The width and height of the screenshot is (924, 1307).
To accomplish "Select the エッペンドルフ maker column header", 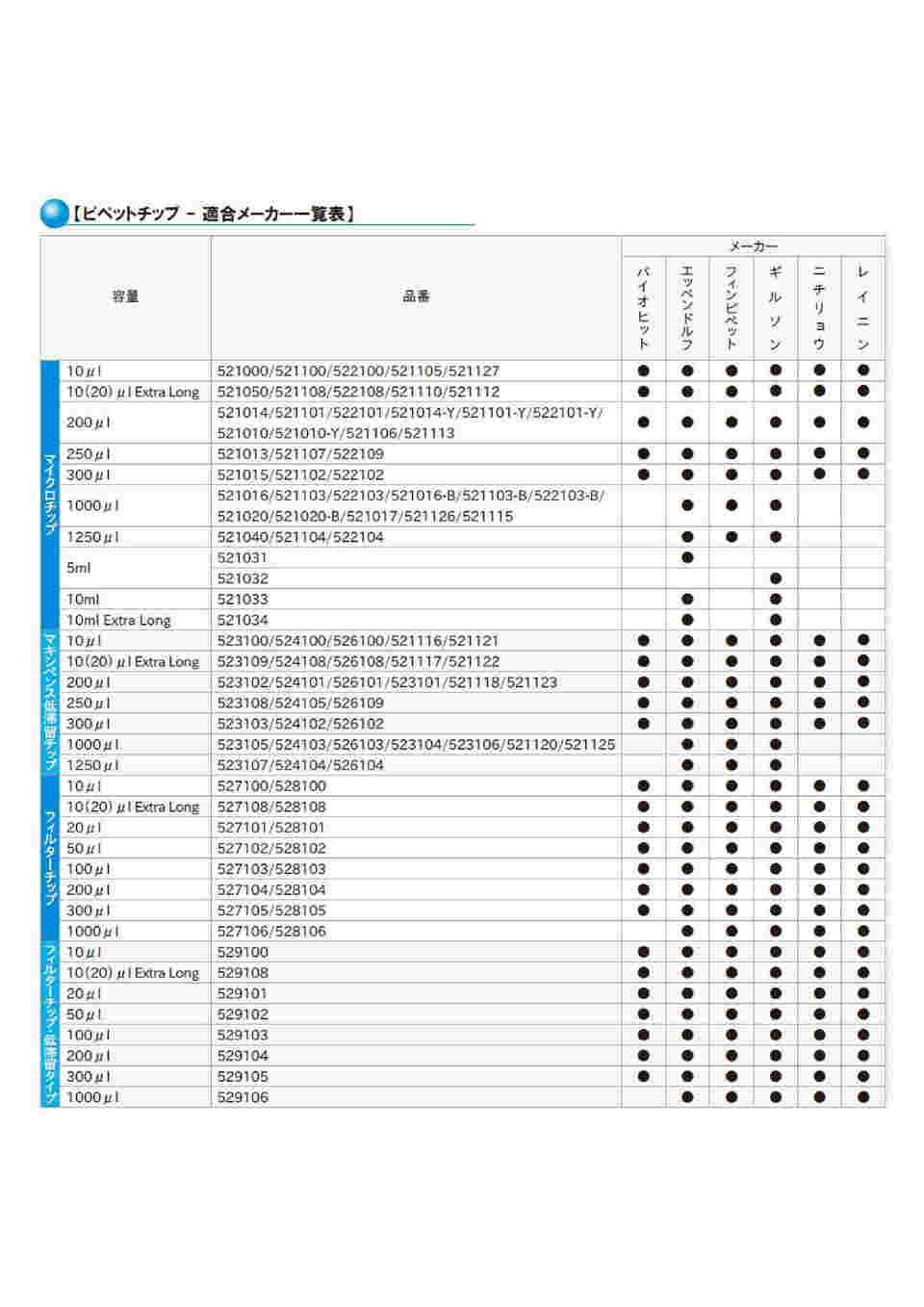I will (687, 308).
